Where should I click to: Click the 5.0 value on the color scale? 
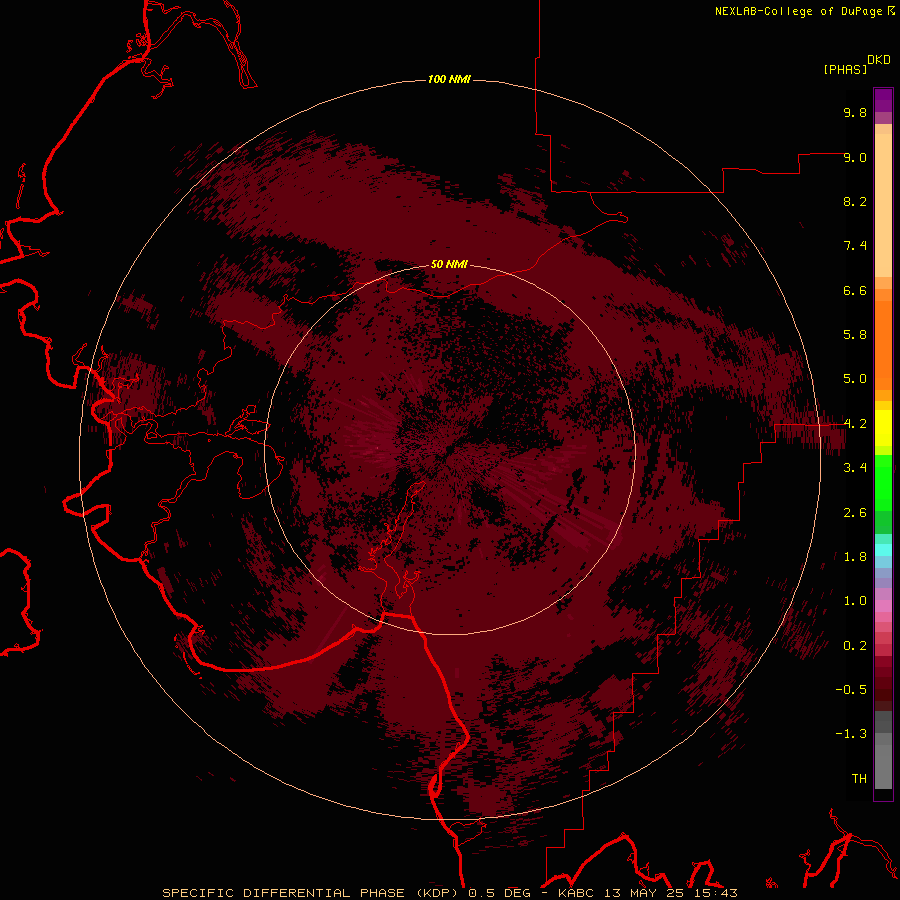click(855, 379)
